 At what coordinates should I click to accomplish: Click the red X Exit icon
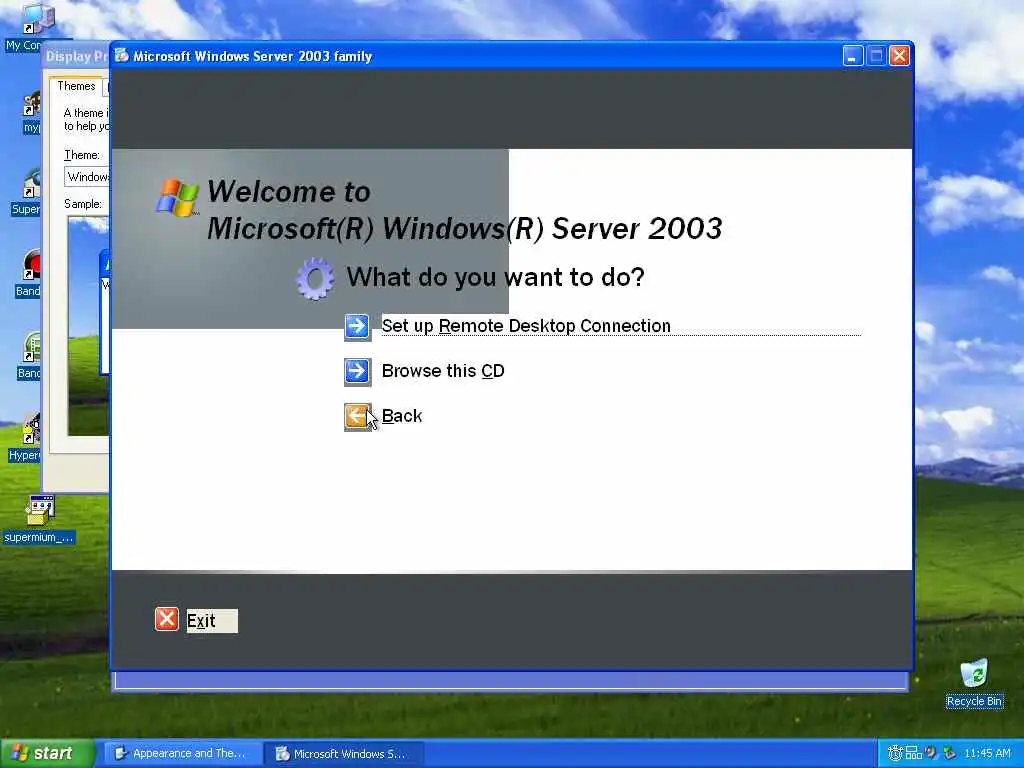tap(167, 619)
